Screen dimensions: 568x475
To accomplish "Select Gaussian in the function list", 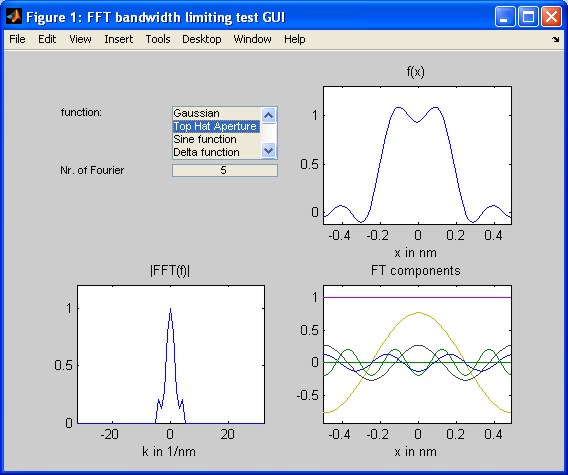I will pos(216,113).
